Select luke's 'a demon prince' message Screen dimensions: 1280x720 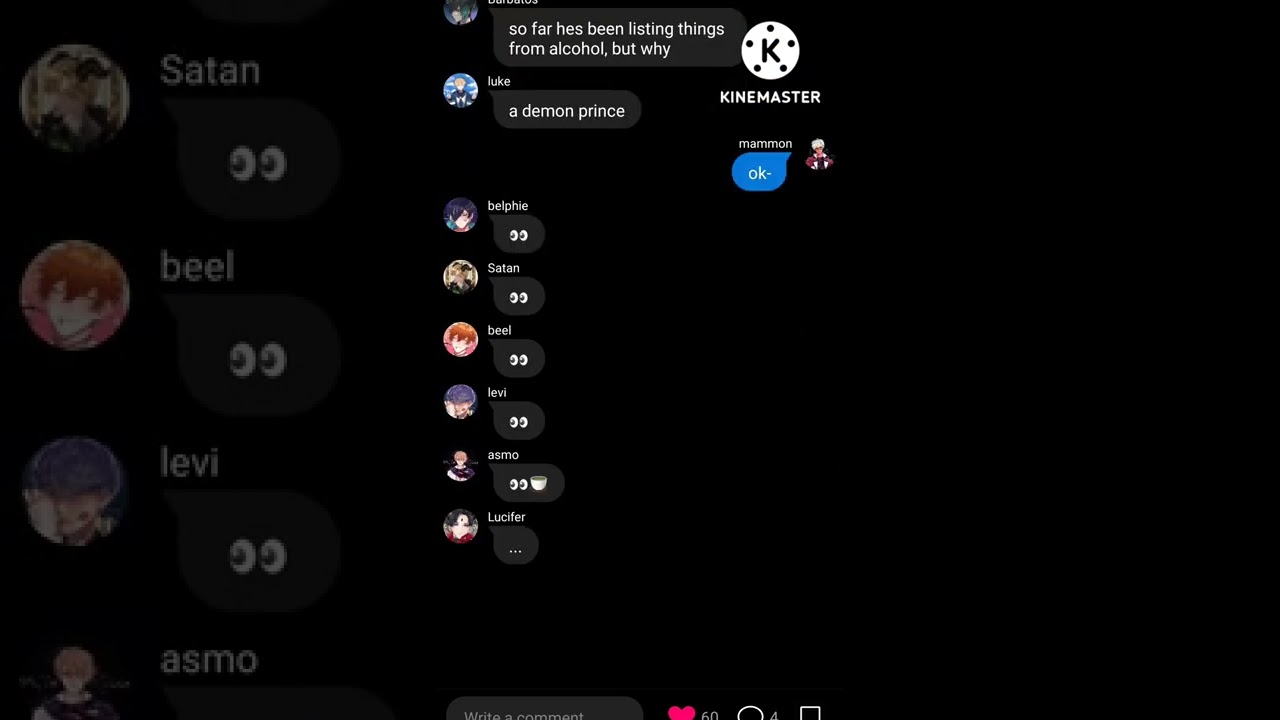[x=566, y=111]
